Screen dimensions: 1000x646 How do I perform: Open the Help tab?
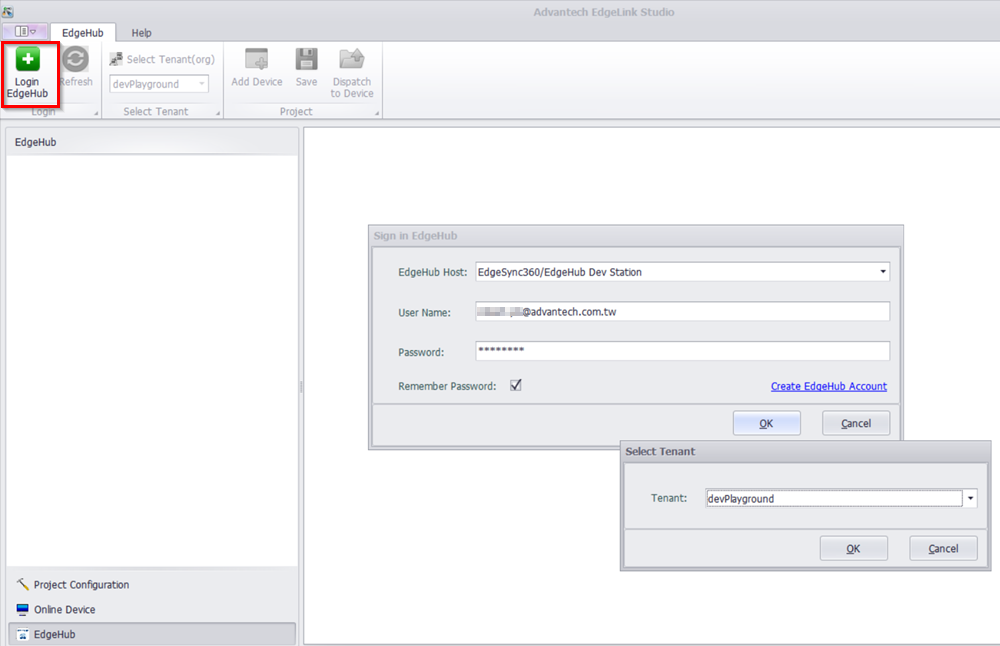(x=142, y=33)
